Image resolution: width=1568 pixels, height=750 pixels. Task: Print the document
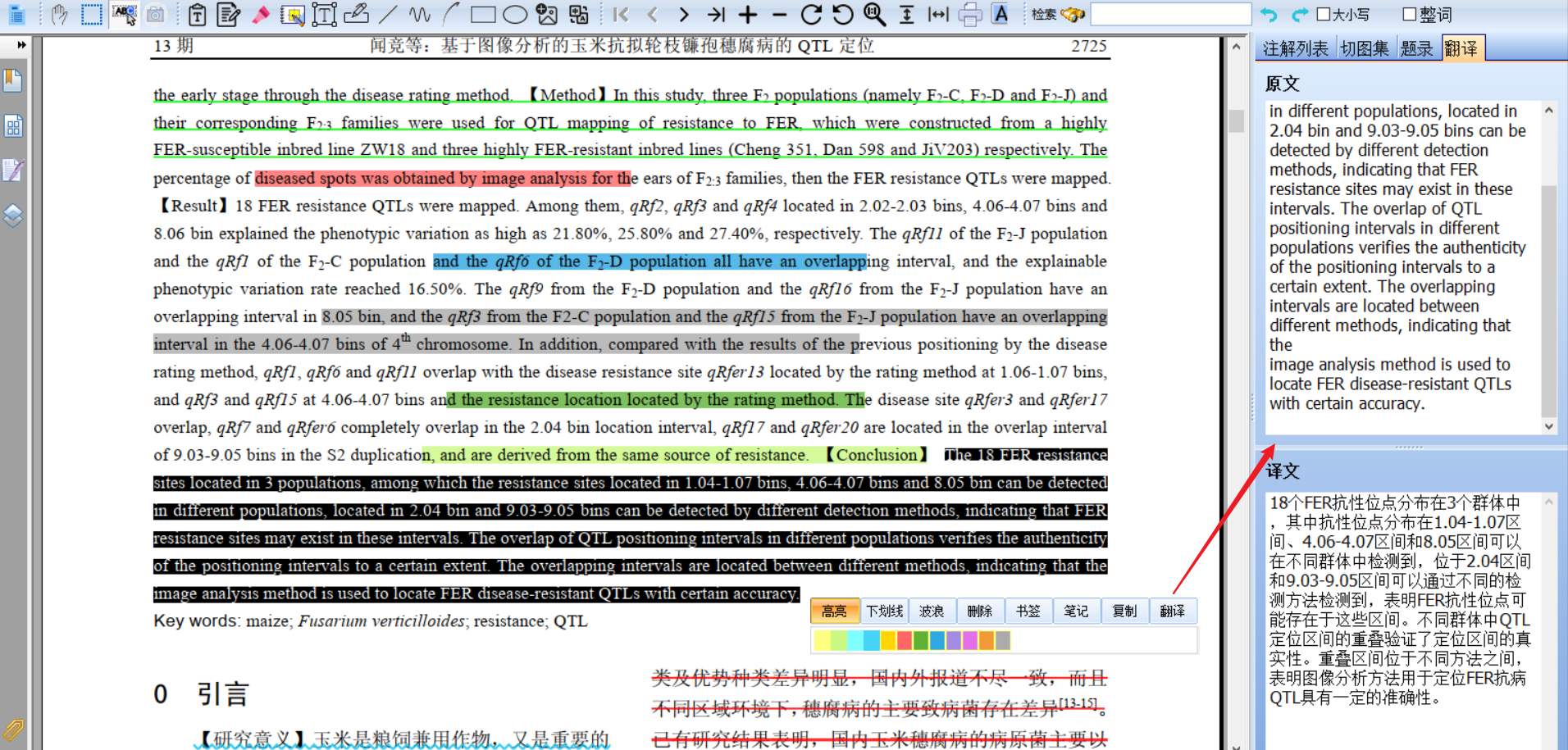tap(970, 14)
